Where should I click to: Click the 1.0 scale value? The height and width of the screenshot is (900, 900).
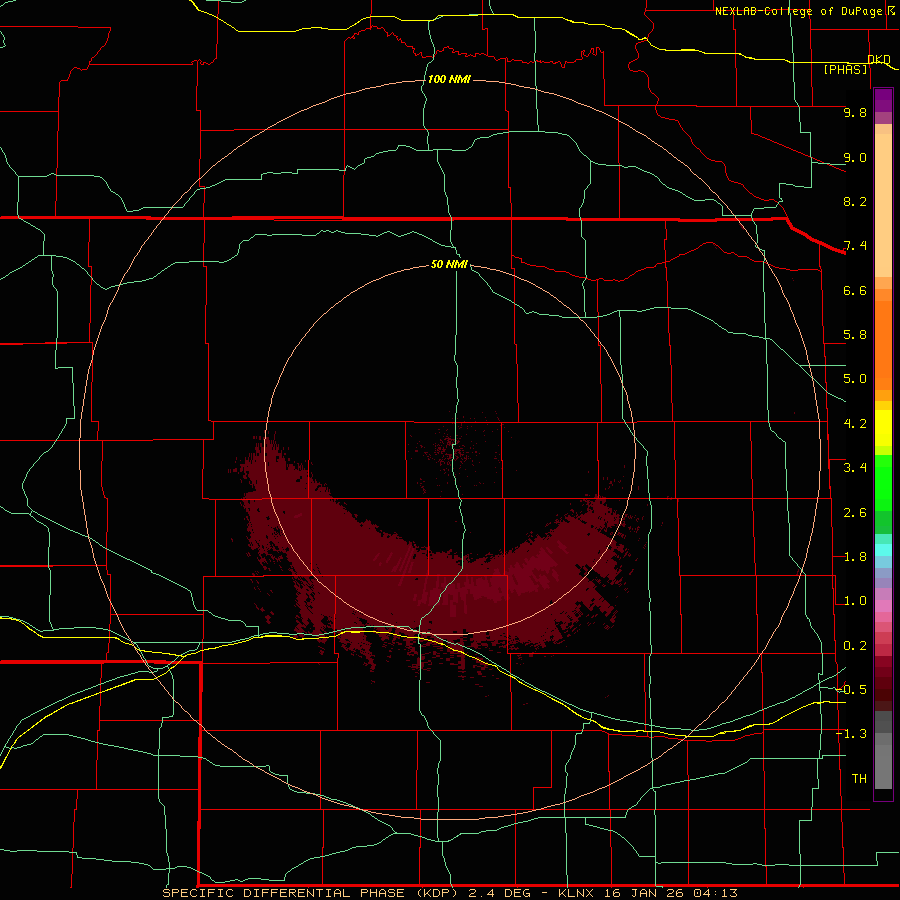tap(855, 601)
